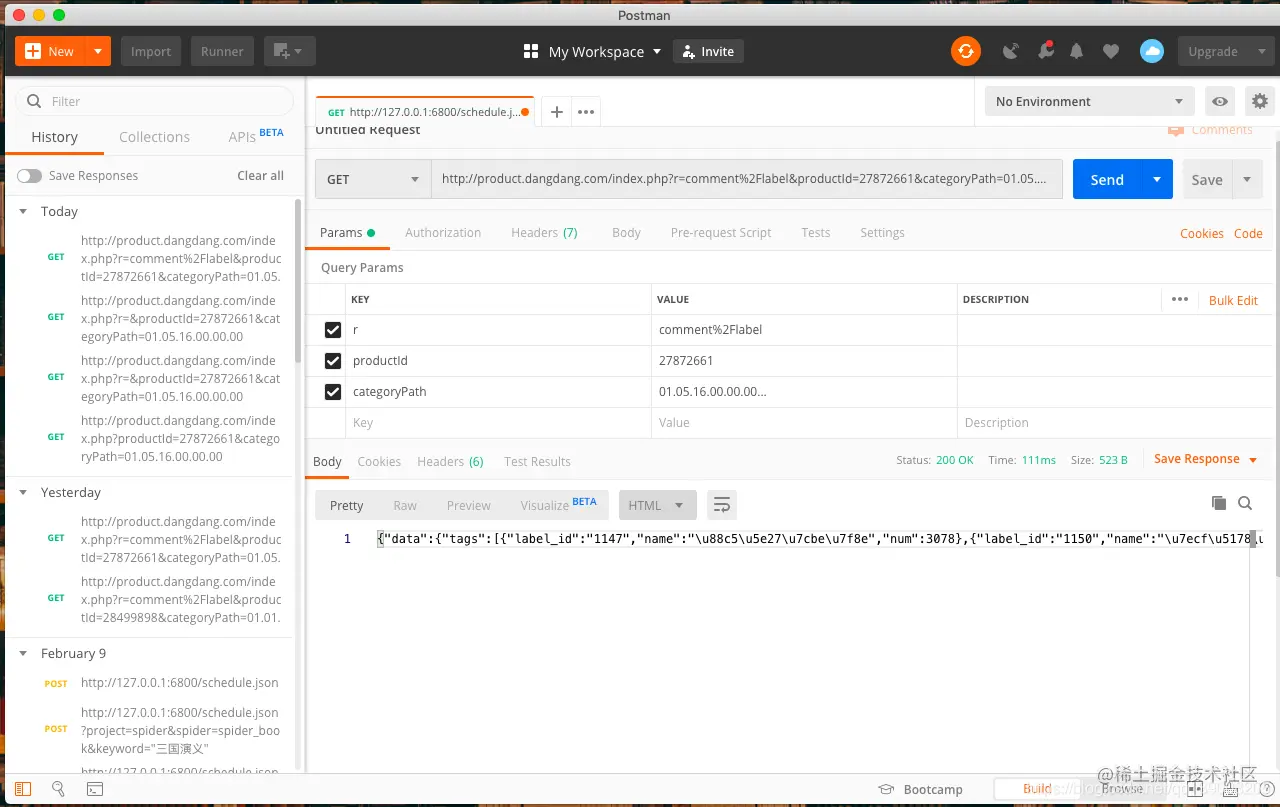Search the response with magnifier icon
This screenshot has width=1280, height=807.
click(1245, 503)
